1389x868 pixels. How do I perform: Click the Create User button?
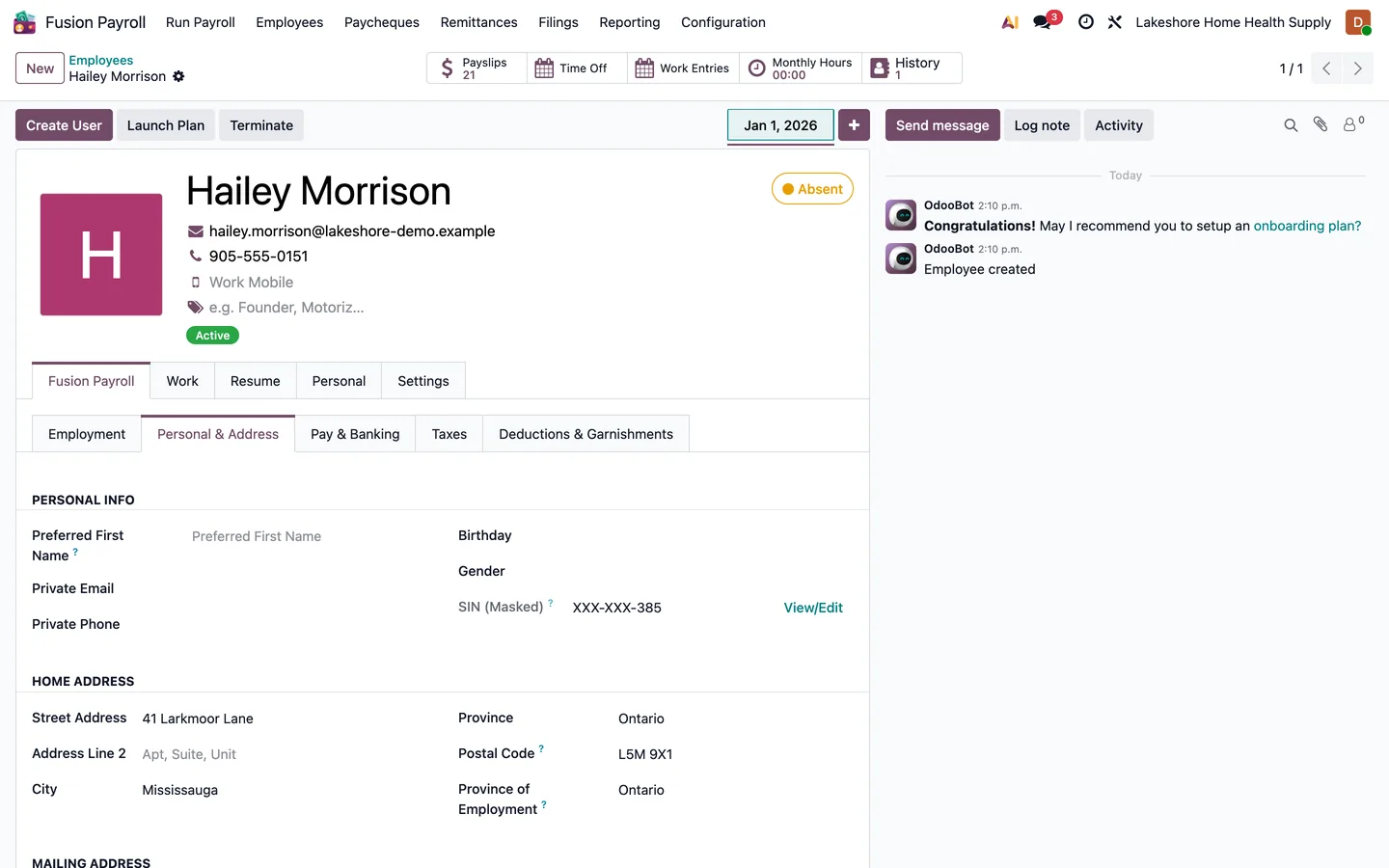[x=64, y=125]
